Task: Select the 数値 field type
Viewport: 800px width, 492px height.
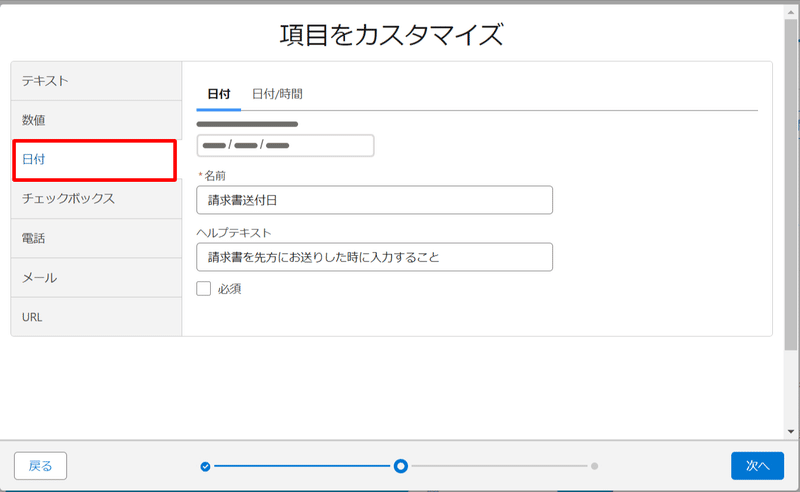Action: (x=96, y=120)
